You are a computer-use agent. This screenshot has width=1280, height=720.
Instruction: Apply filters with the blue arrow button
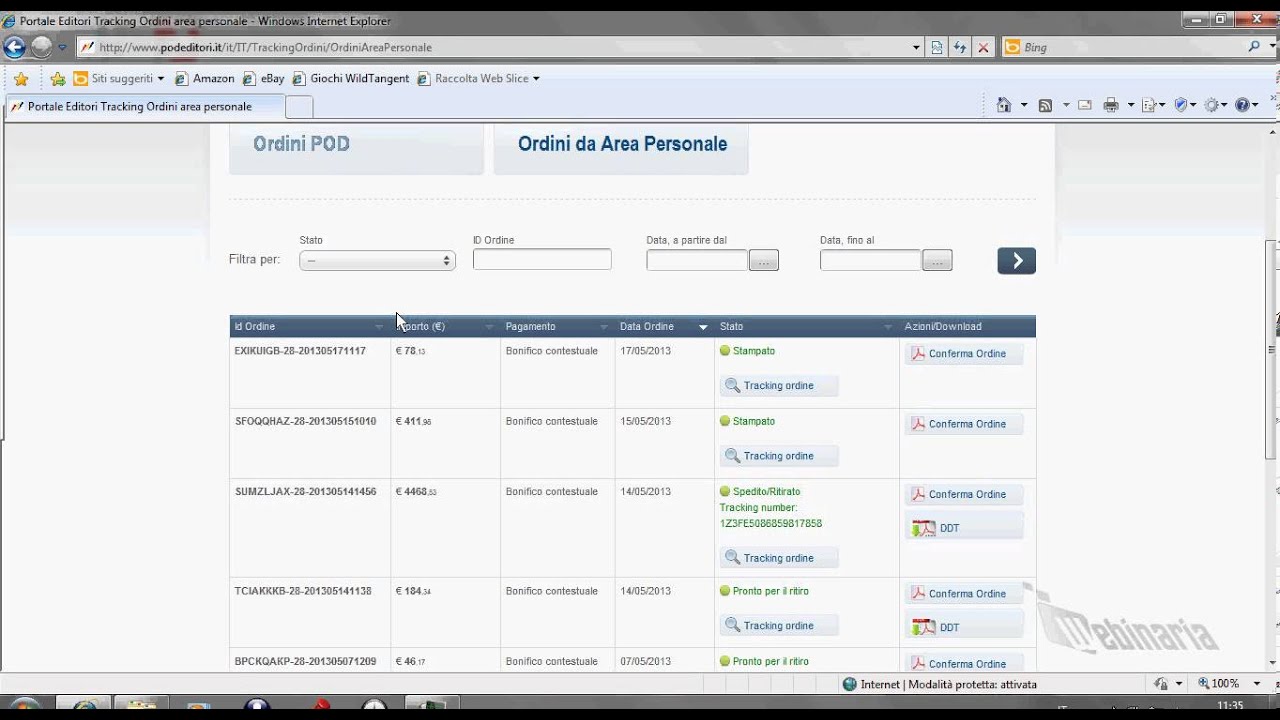[x=1016, y=261]
